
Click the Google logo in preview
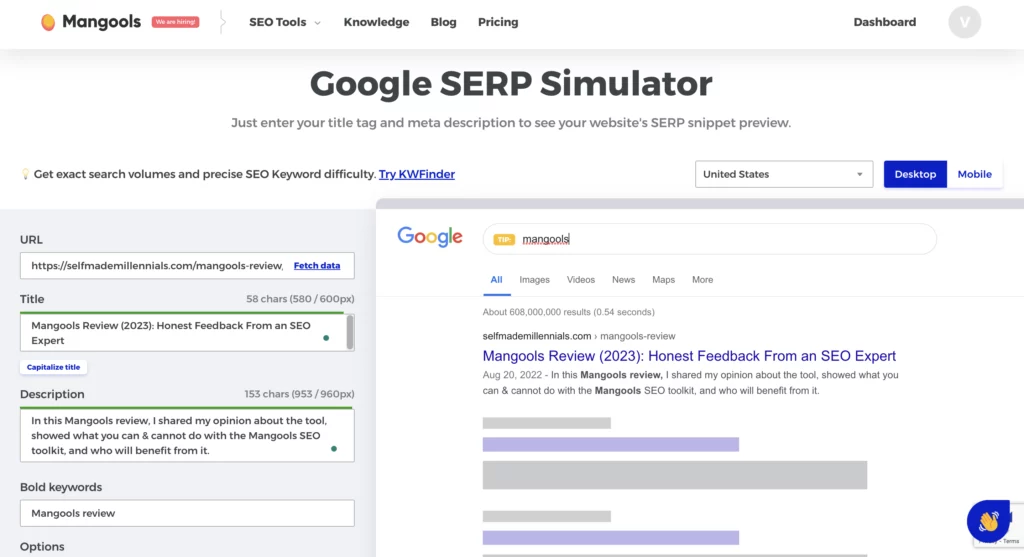430,236
